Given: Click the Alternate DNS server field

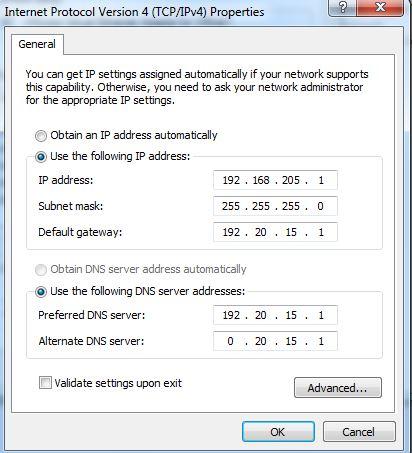Looking at the screenshot, I should pyautogui.click(x=275, y=341).
